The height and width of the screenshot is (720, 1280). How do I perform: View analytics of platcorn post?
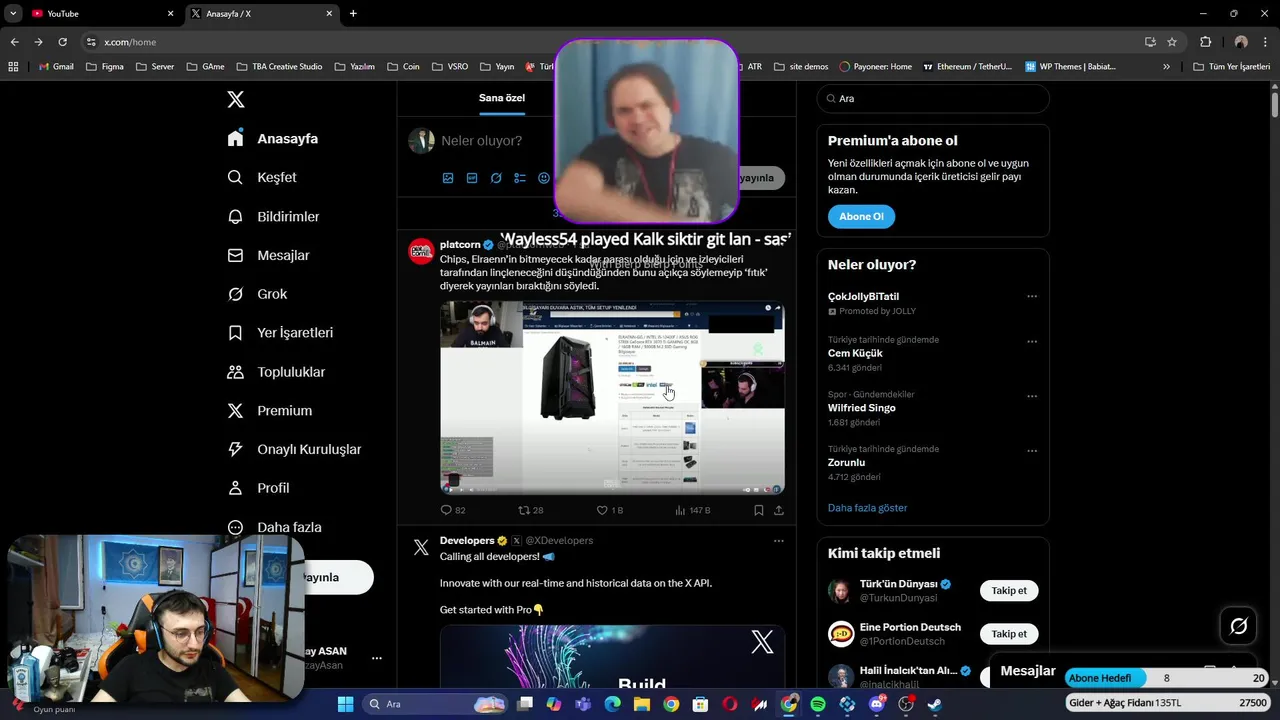click(x=692, y=510)
